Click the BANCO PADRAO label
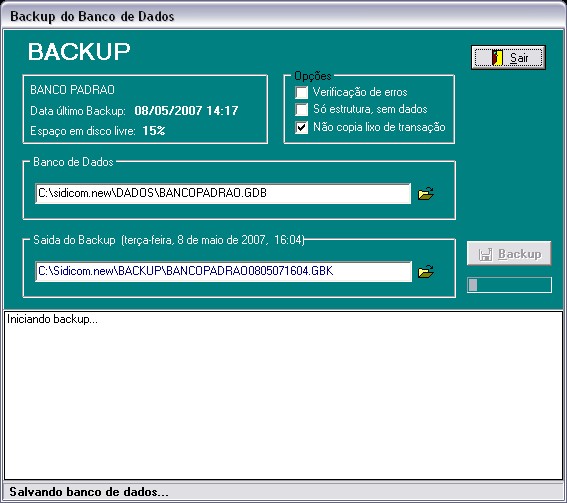The height and width of the screenshot is (503, 567). [72, 90]
